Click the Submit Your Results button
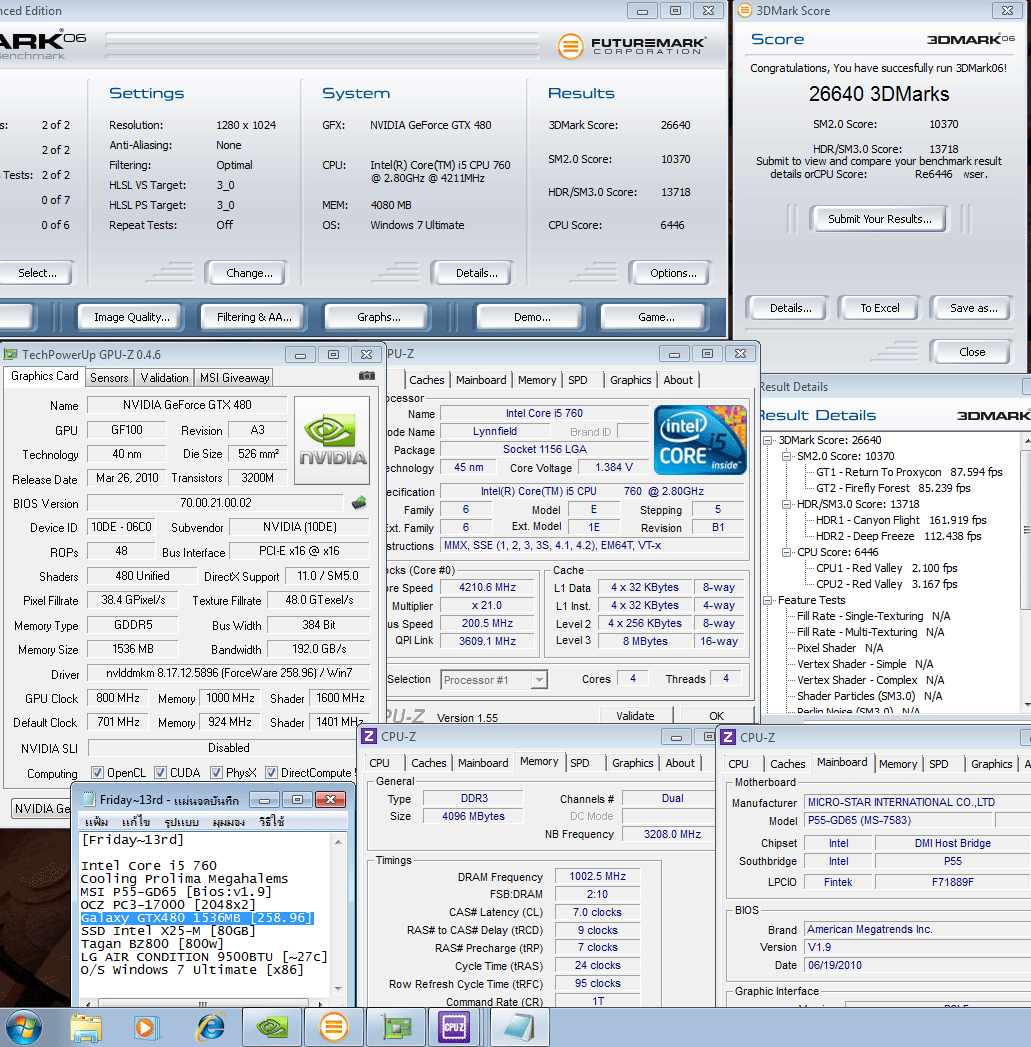 pos(880,219)
